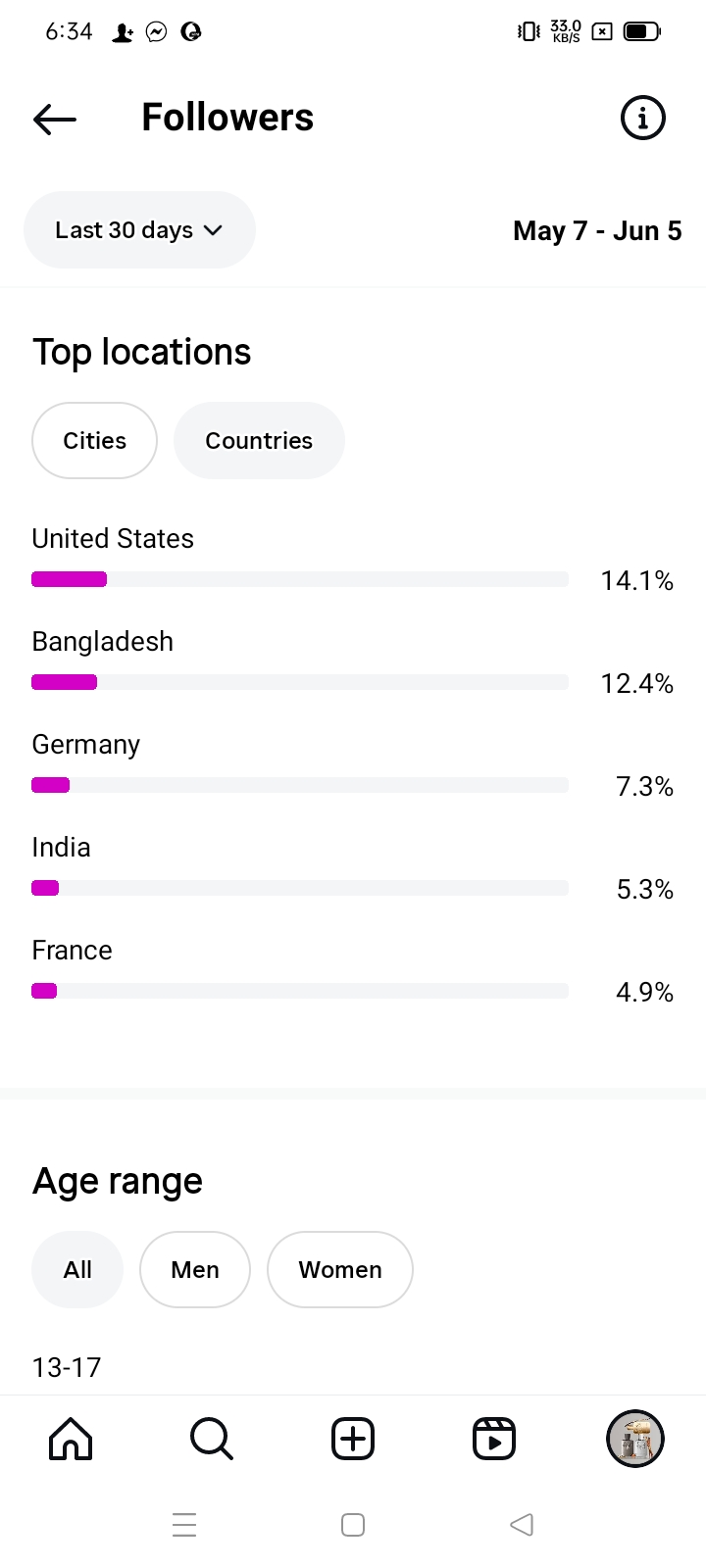Tap the create new post plus icon
This screenshot has width=706, height=1568.
(353, 1439)
